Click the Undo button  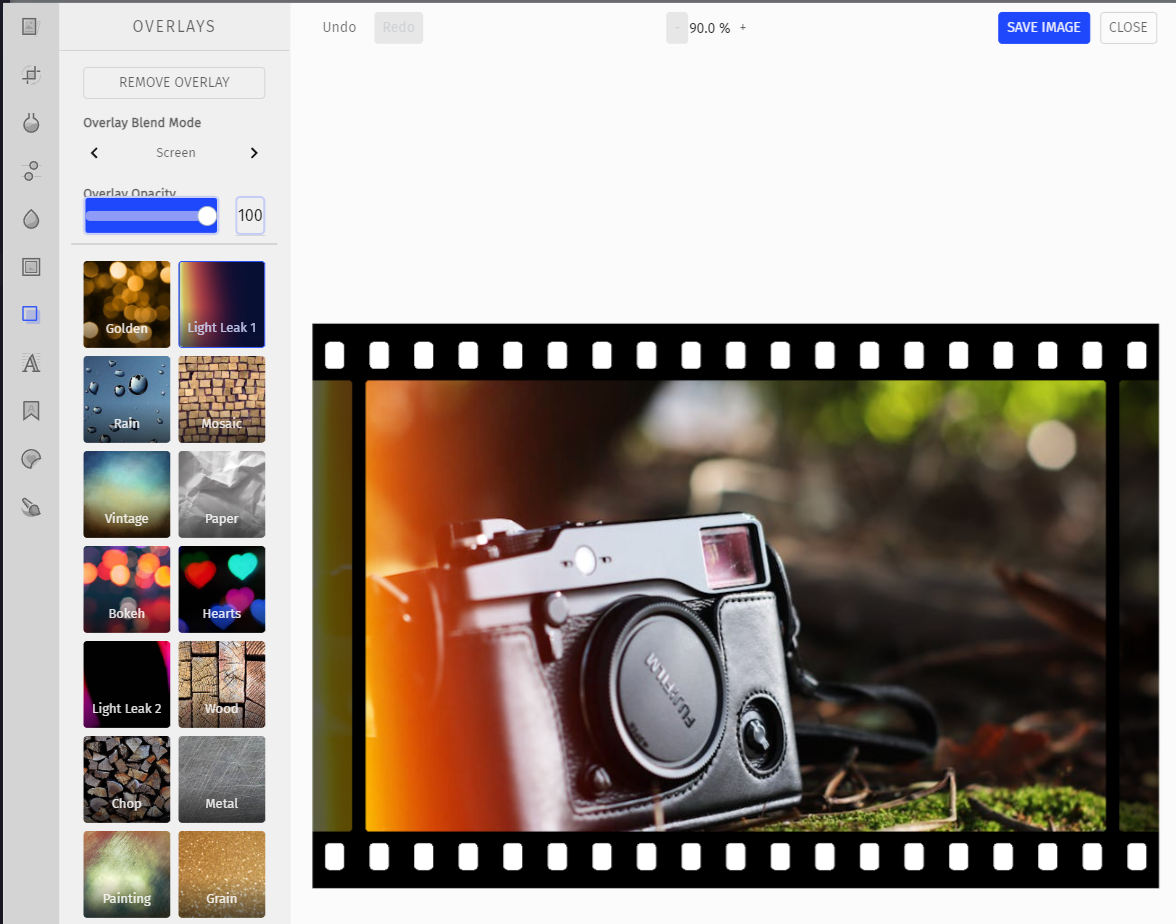(339, 28)
